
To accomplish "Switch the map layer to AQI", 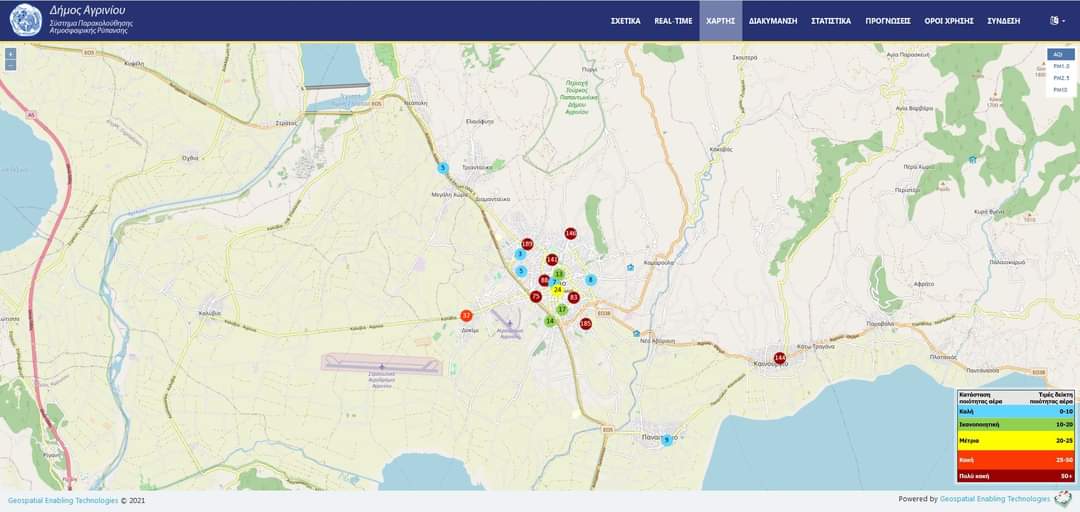I will click(1059, 54).
